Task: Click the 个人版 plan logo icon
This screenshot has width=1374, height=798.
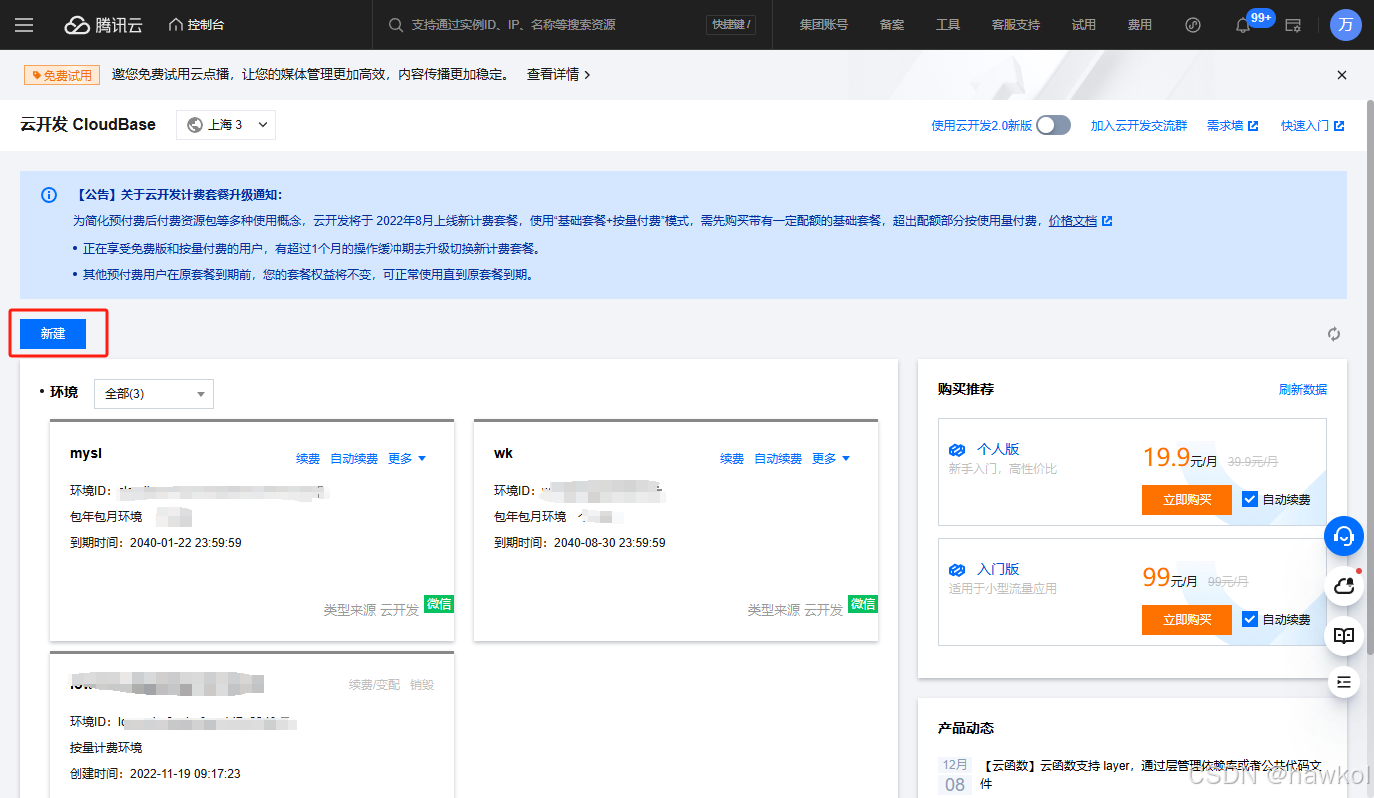Action: [958, 450]
